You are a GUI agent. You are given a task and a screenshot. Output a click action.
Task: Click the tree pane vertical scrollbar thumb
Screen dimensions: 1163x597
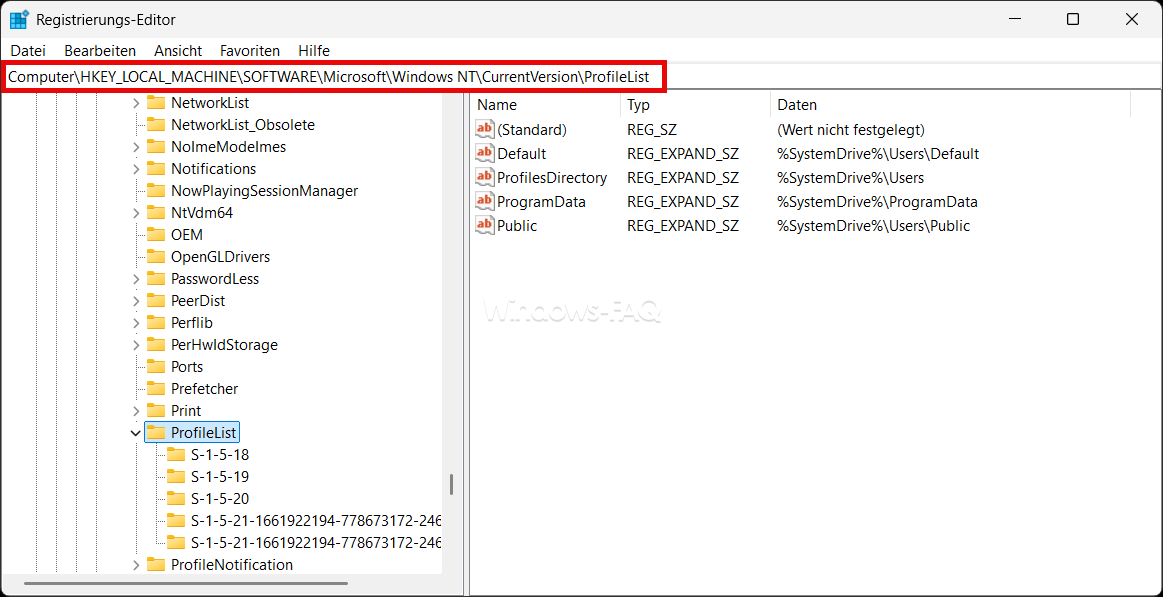[x=451, y=485]
